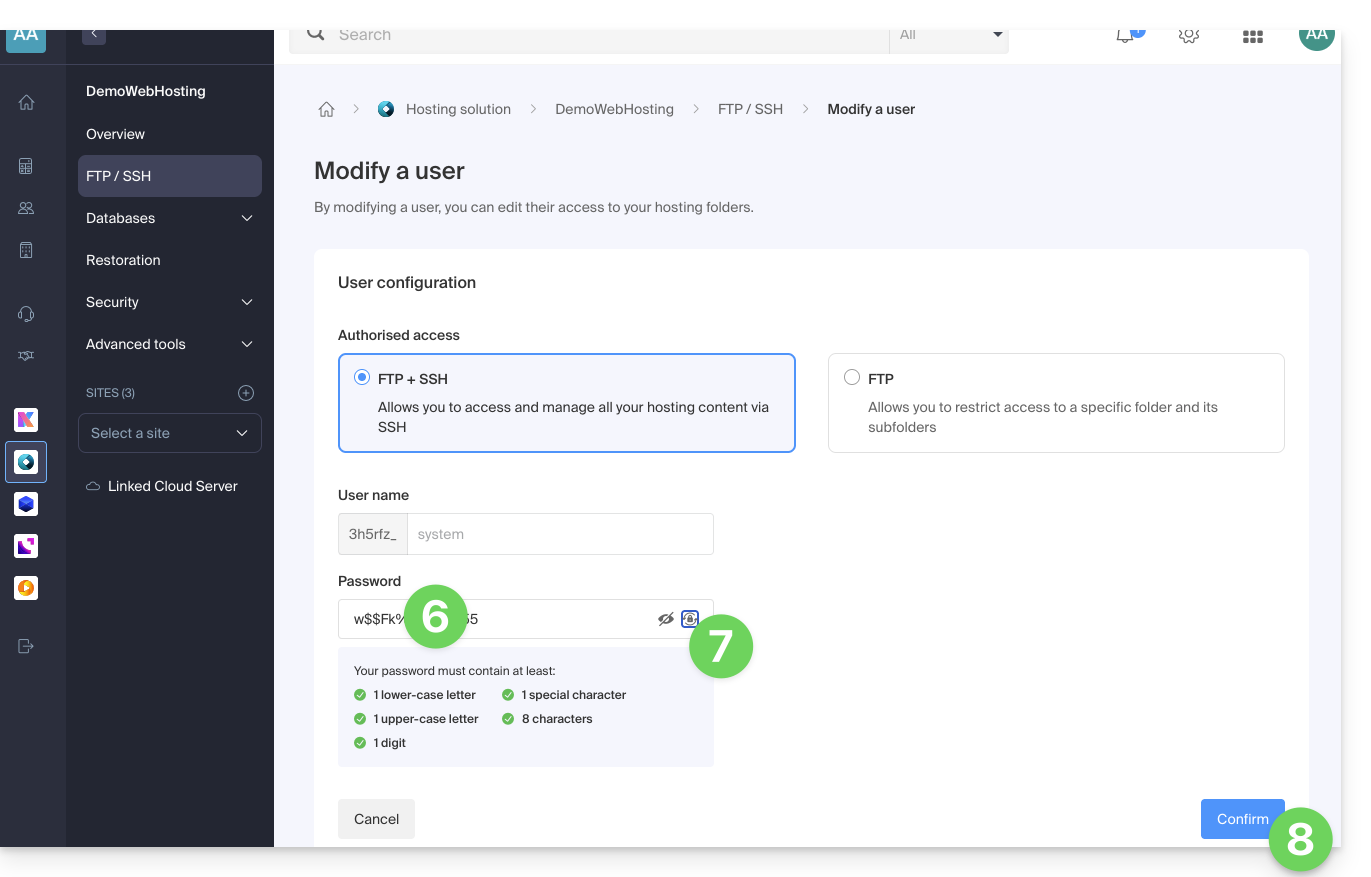1371x877 pixels.
Task: Click the logout icon in sidebar
Action: pyautogui.click(x=27, y=646)
